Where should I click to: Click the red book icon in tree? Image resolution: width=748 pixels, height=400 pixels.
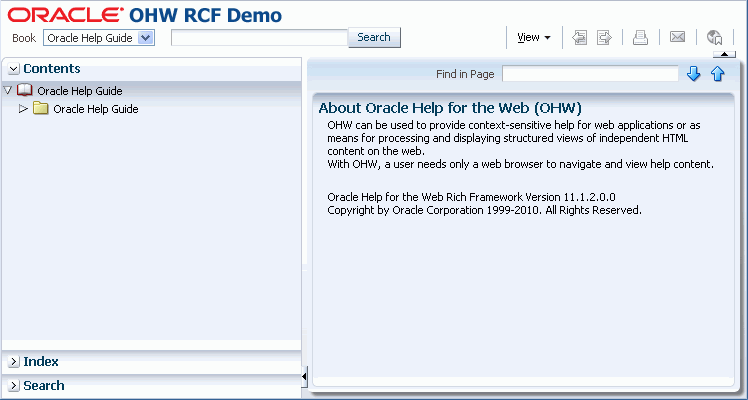[25, 90]
